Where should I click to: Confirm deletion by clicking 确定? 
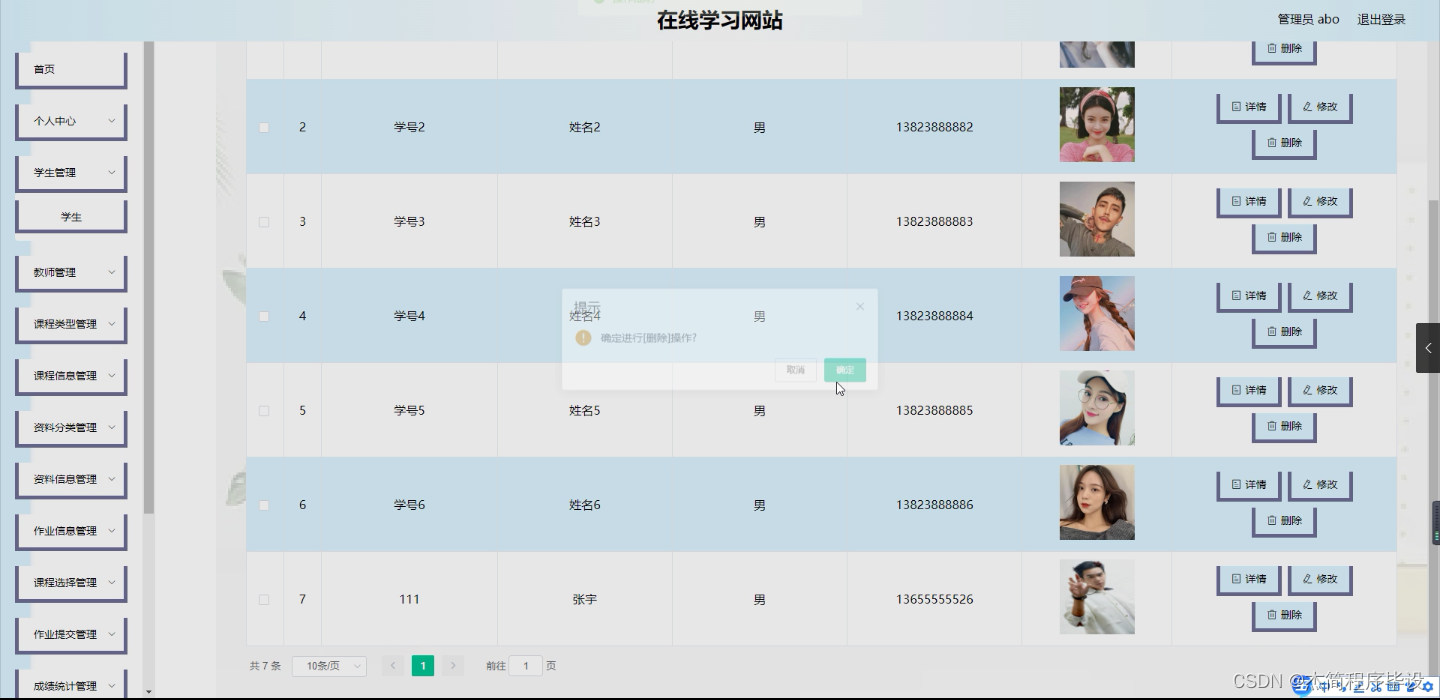click(x=844, y=370)
